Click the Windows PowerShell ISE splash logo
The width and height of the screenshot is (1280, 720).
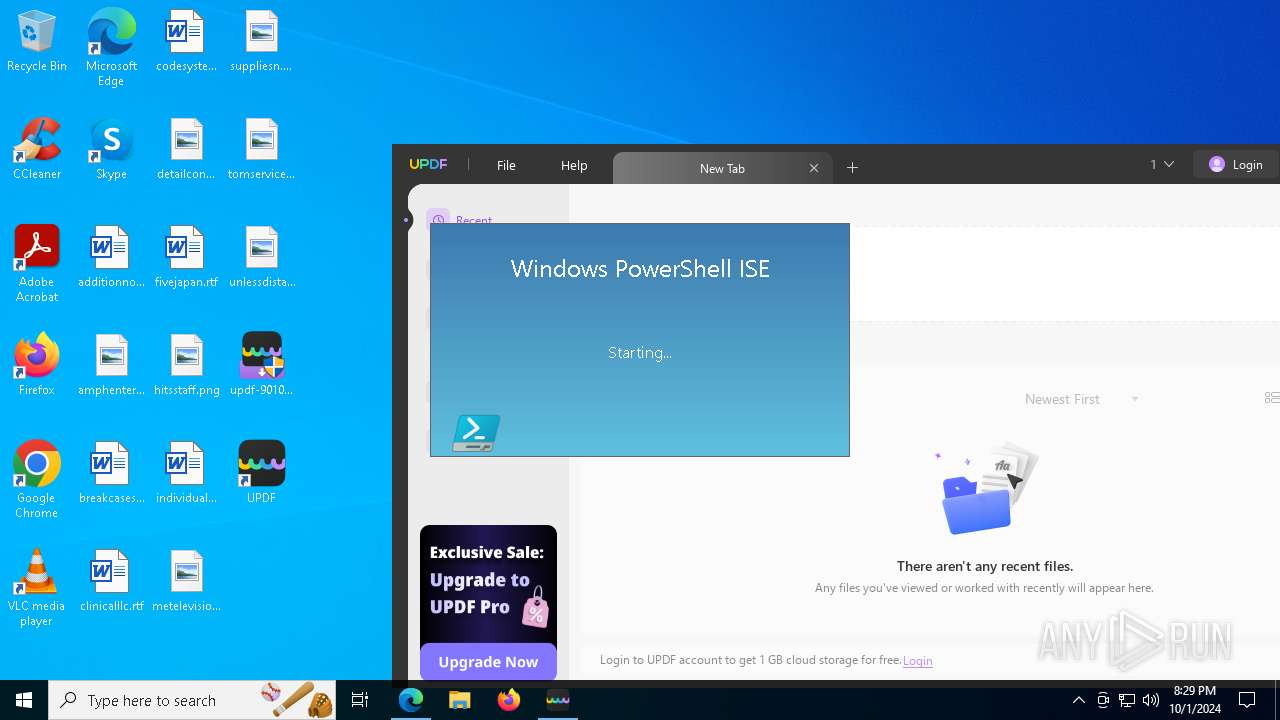[476, 433]
